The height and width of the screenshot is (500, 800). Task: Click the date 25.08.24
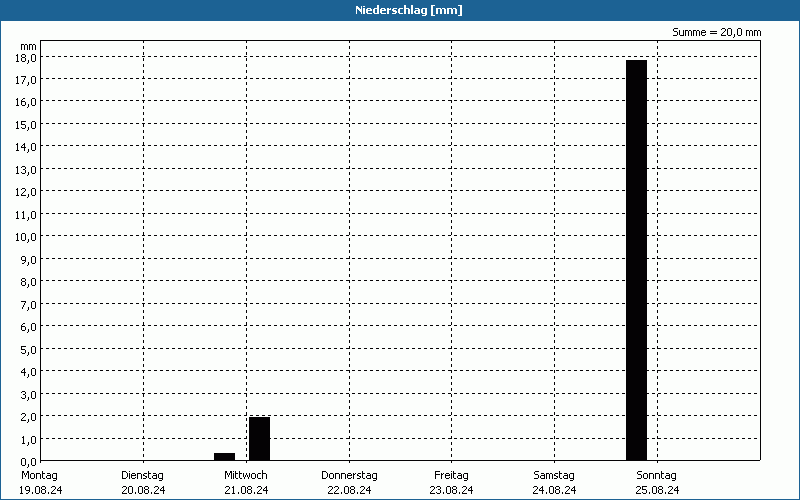click(657, 490)
